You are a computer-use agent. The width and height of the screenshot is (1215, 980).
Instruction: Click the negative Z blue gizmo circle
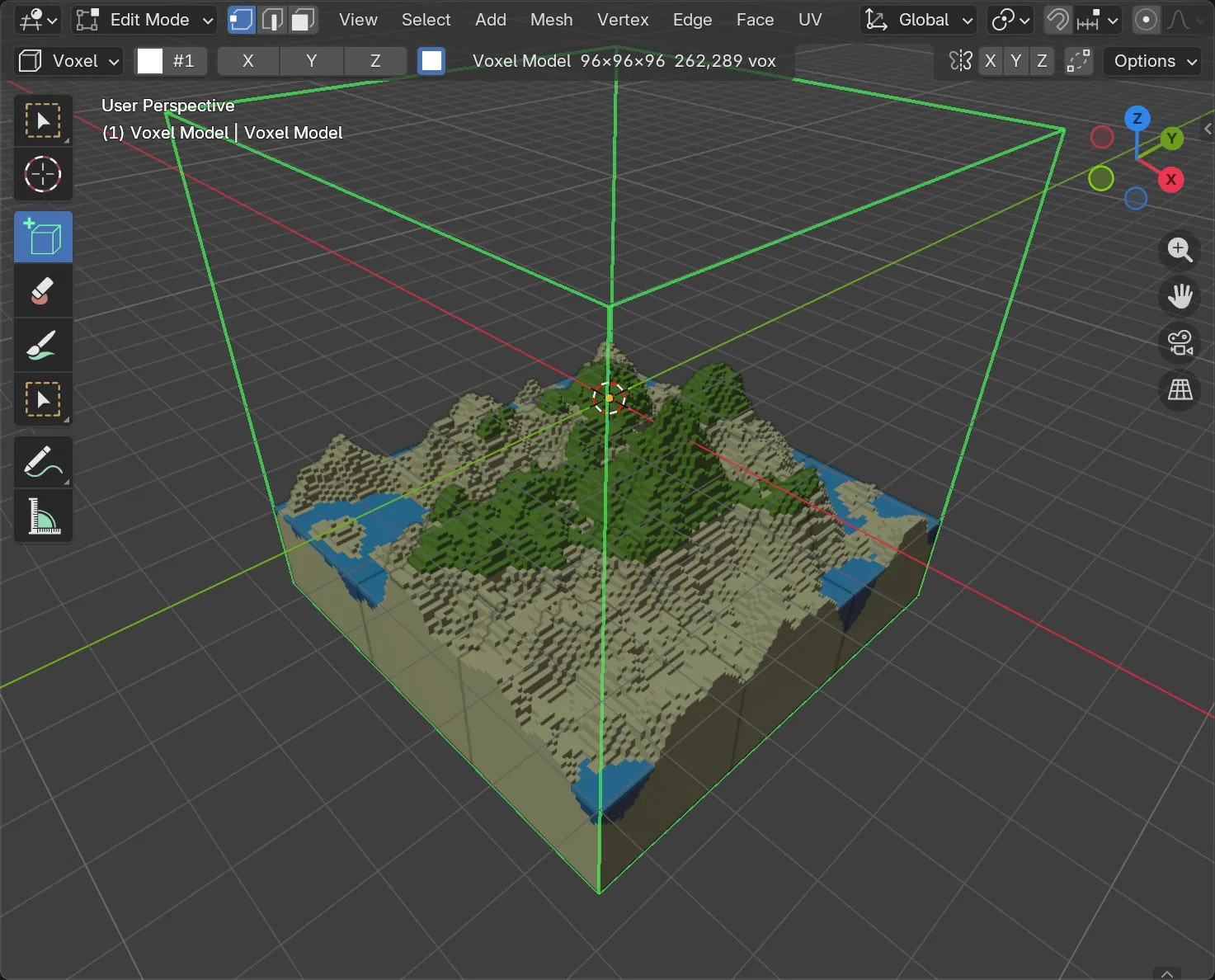[x=1136, y=198]
